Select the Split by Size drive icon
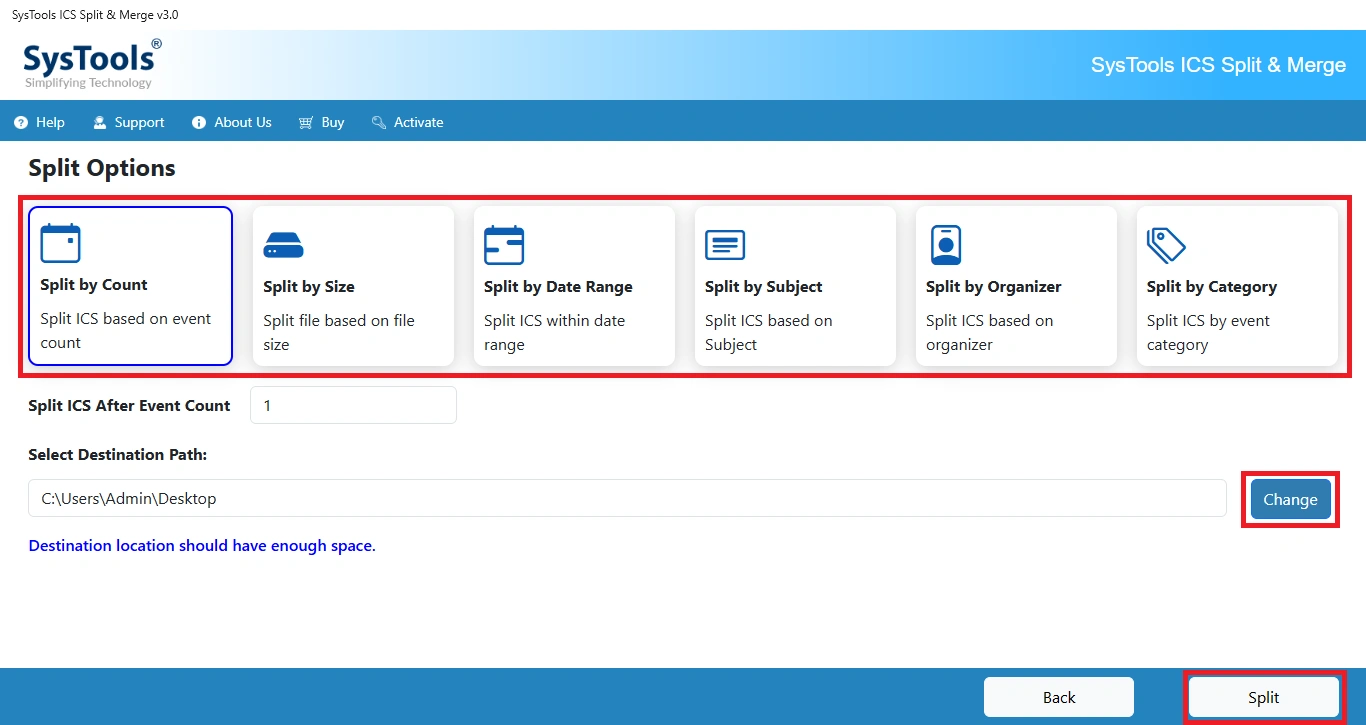 coord(283,245)
